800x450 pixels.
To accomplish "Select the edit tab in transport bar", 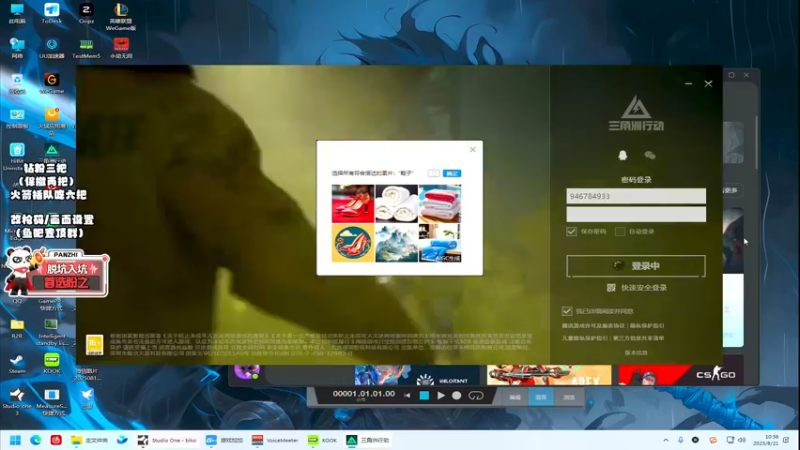I will click(515, 397).
